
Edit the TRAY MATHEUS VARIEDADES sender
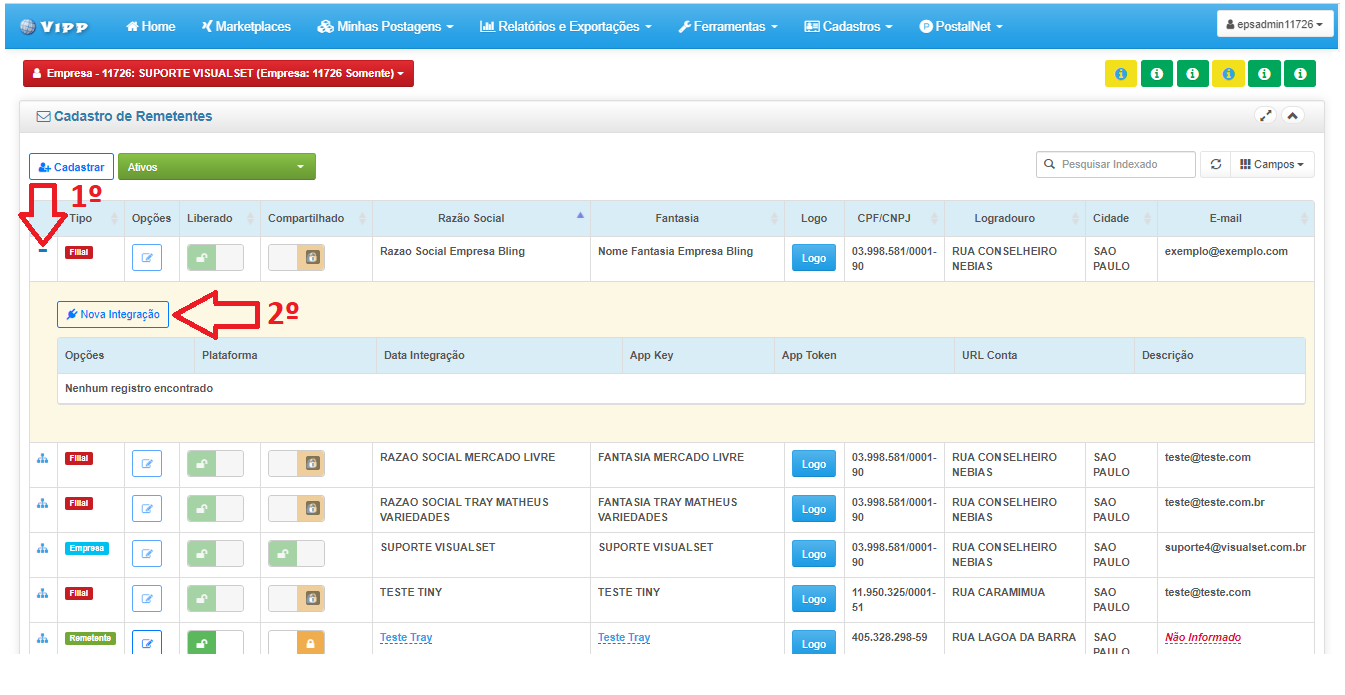147,509
